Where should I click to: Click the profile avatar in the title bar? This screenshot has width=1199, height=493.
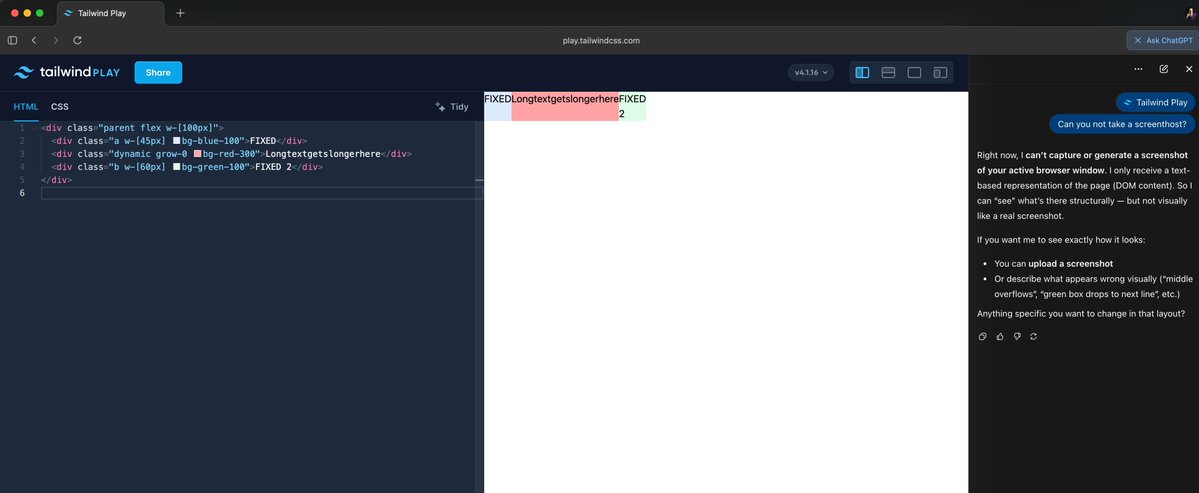(x=1191, y=13)
